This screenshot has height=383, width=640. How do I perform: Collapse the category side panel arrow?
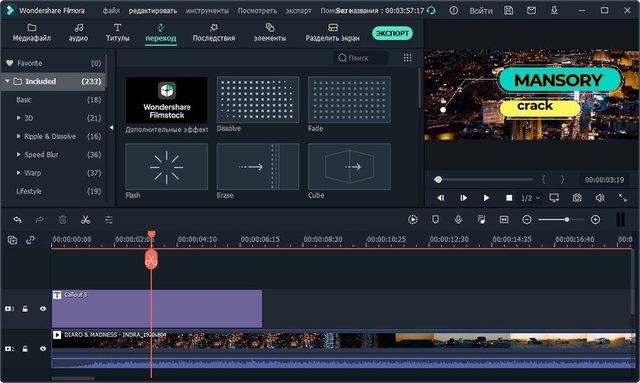[111, 128]
